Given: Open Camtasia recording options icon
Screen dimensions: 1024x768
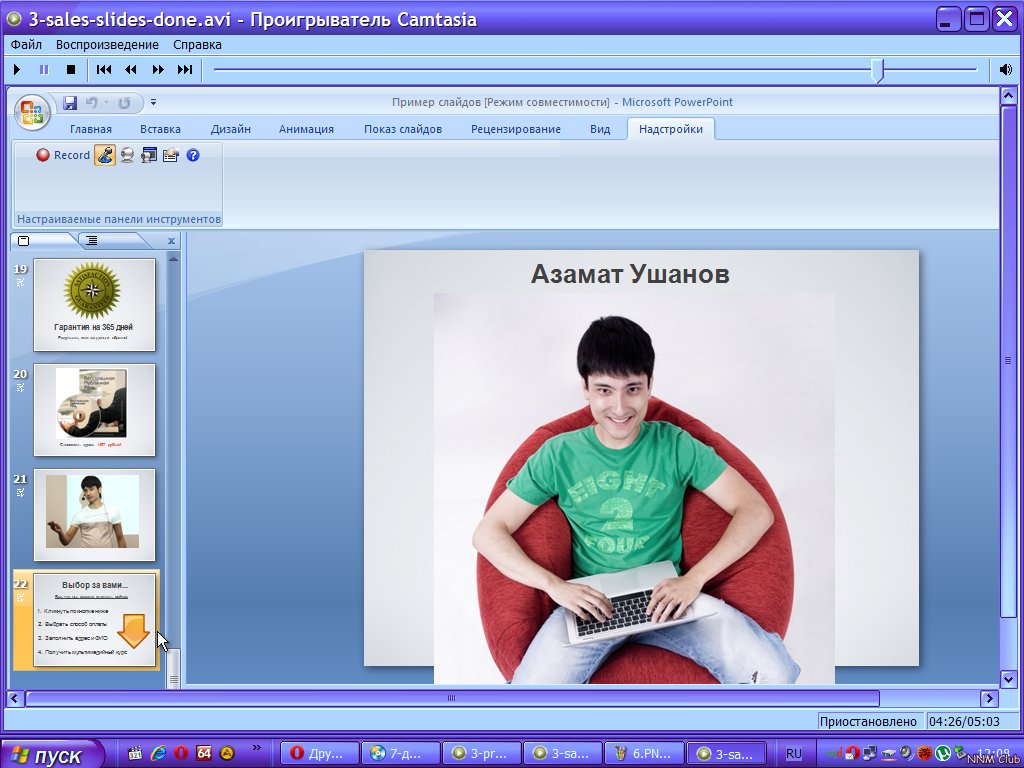Looking at the screenshot, I should 171,155.
